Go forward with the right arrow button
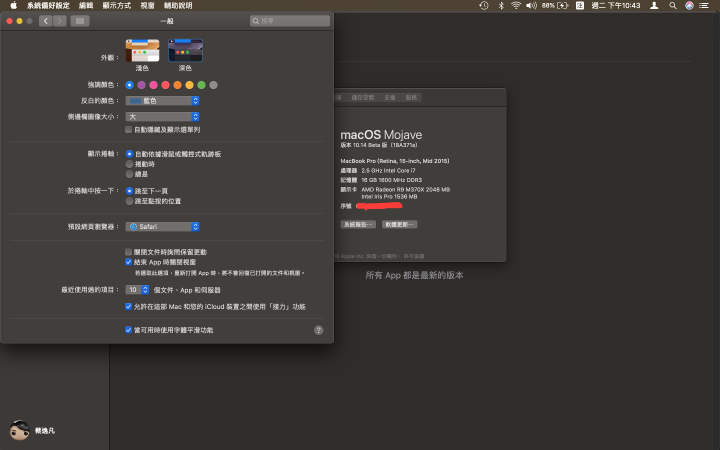The width and height of the screenshot is (720, 450). (x=60, y=21)
